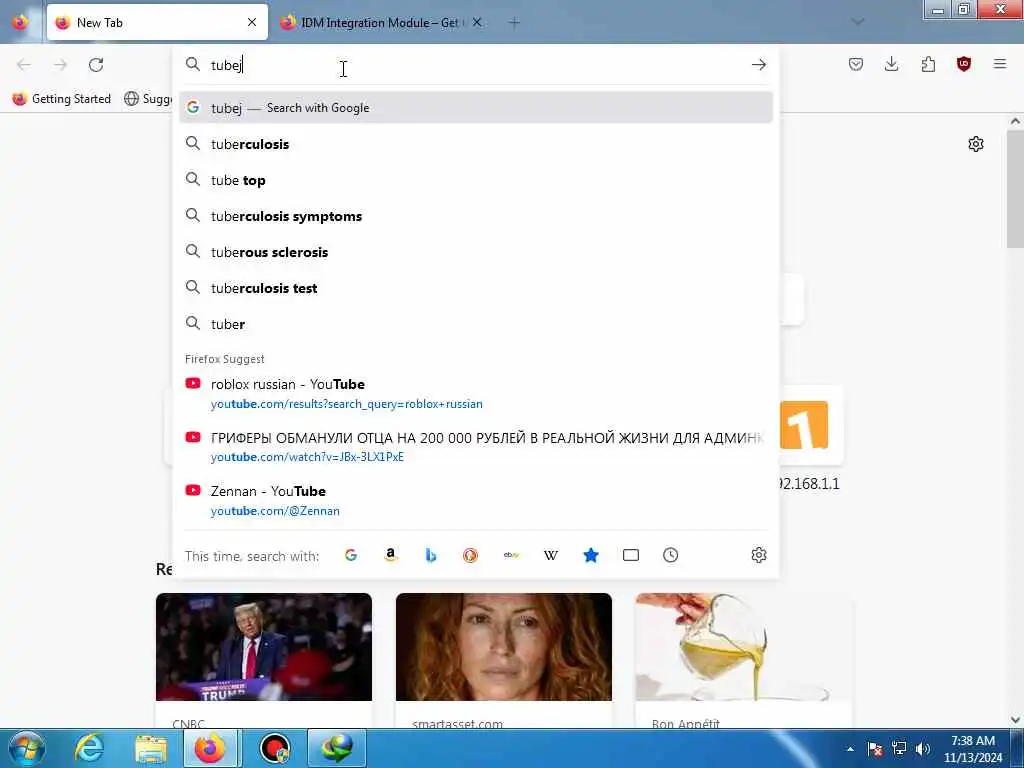Open the uBlock Origin shield icon

(964, 64)
